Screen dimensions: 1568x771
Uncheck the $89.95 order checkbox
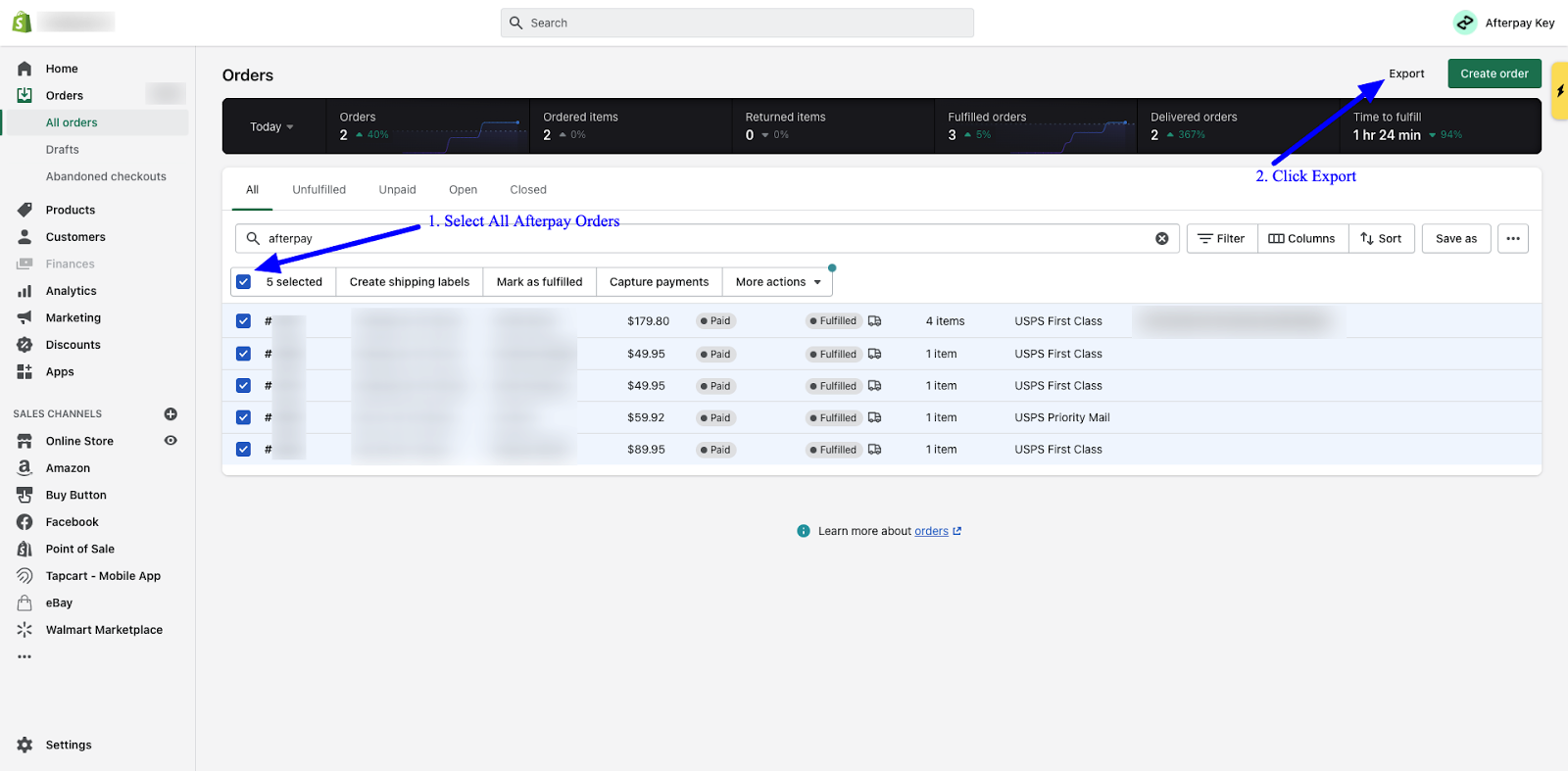pyautogui.click(x=243, y=450)
